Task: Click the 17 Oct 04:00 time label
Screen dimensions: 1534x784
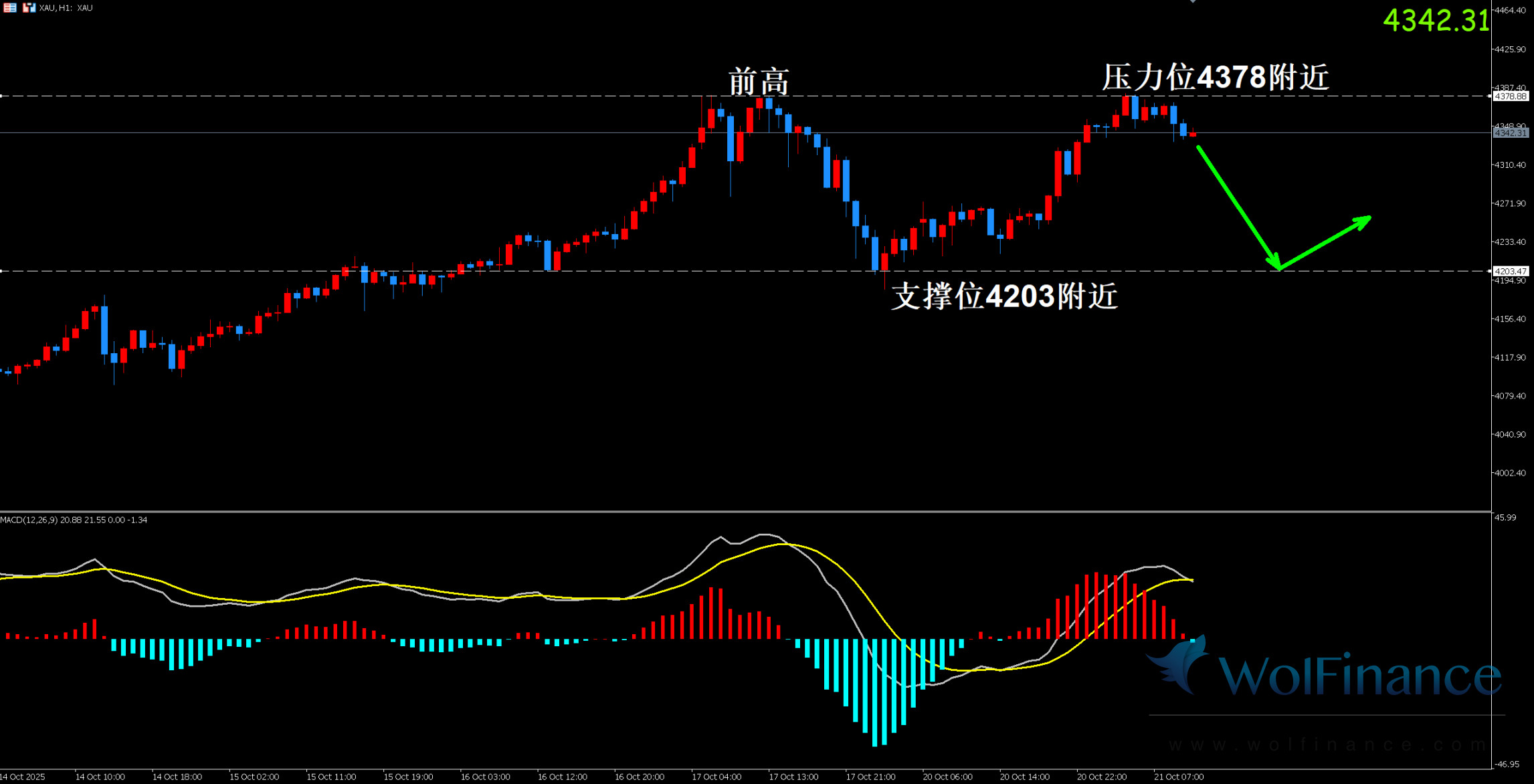Action: (716, 777)
